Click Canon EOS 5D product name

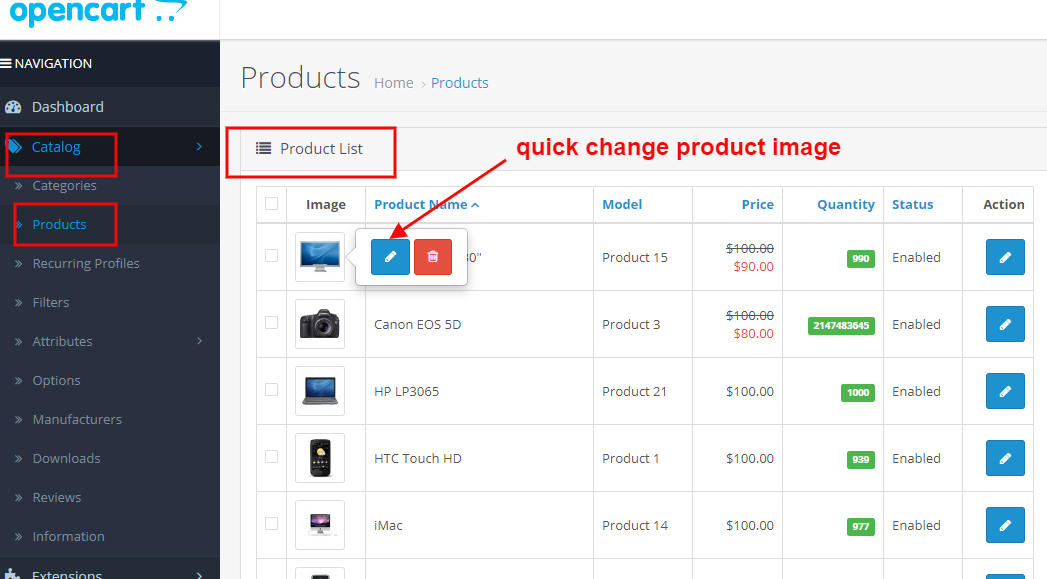point(417,325)
